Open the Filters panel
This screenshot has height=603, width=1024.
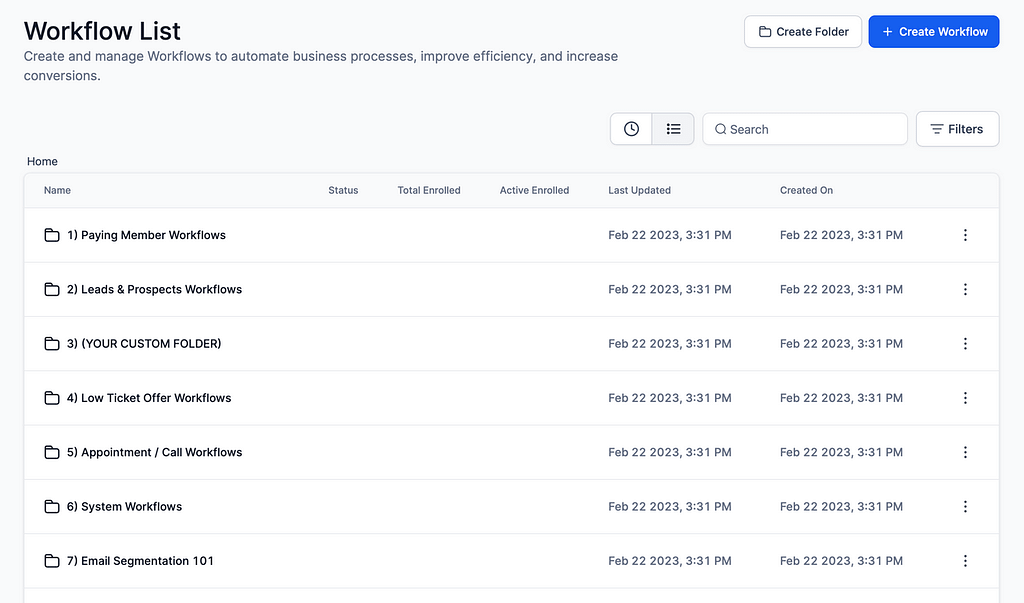[957, 129]
